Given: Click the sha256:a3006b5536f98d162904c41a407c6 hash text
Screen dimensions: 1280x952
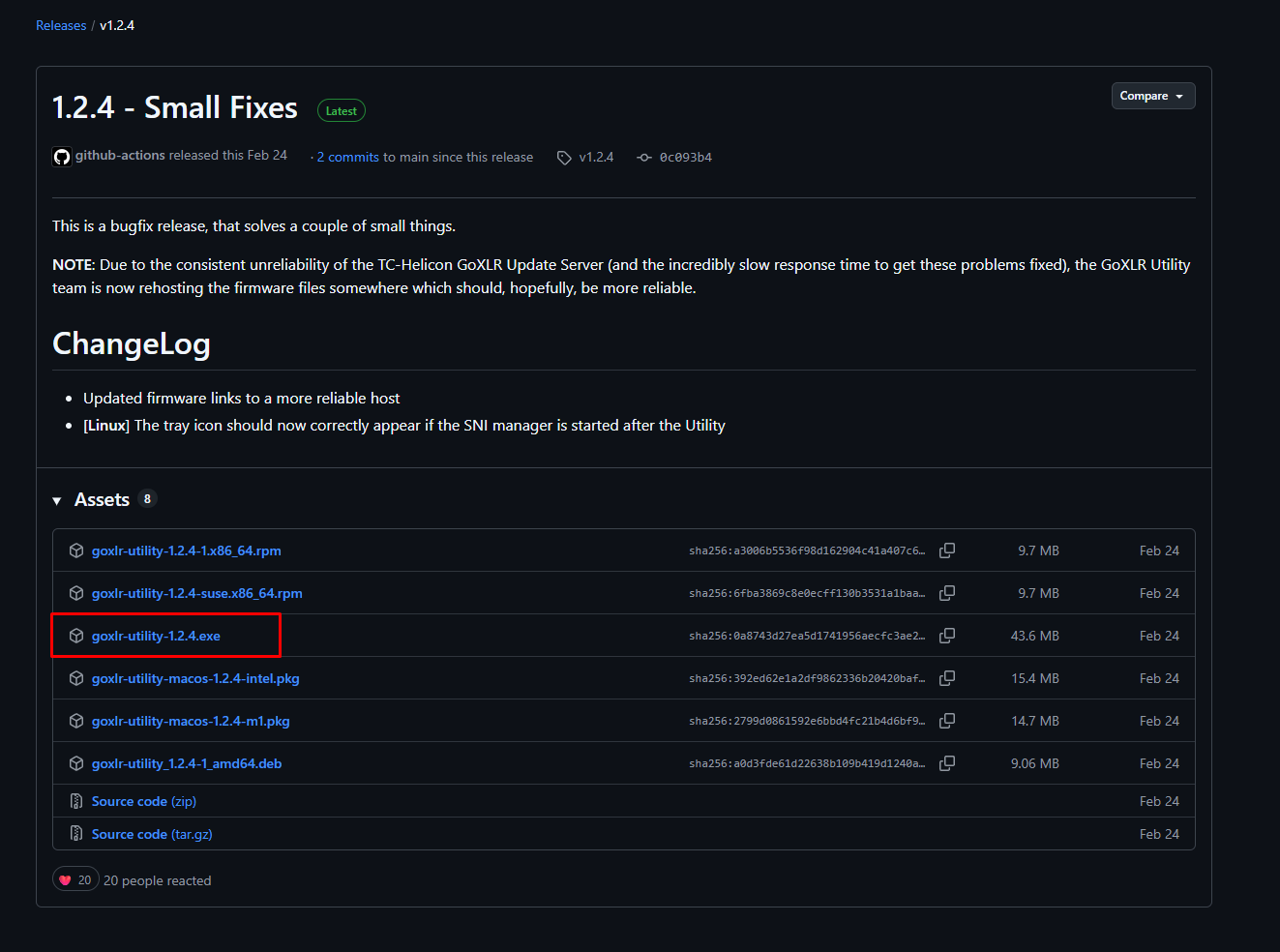Looking at the screenshot, I should [x=807, y=550].
